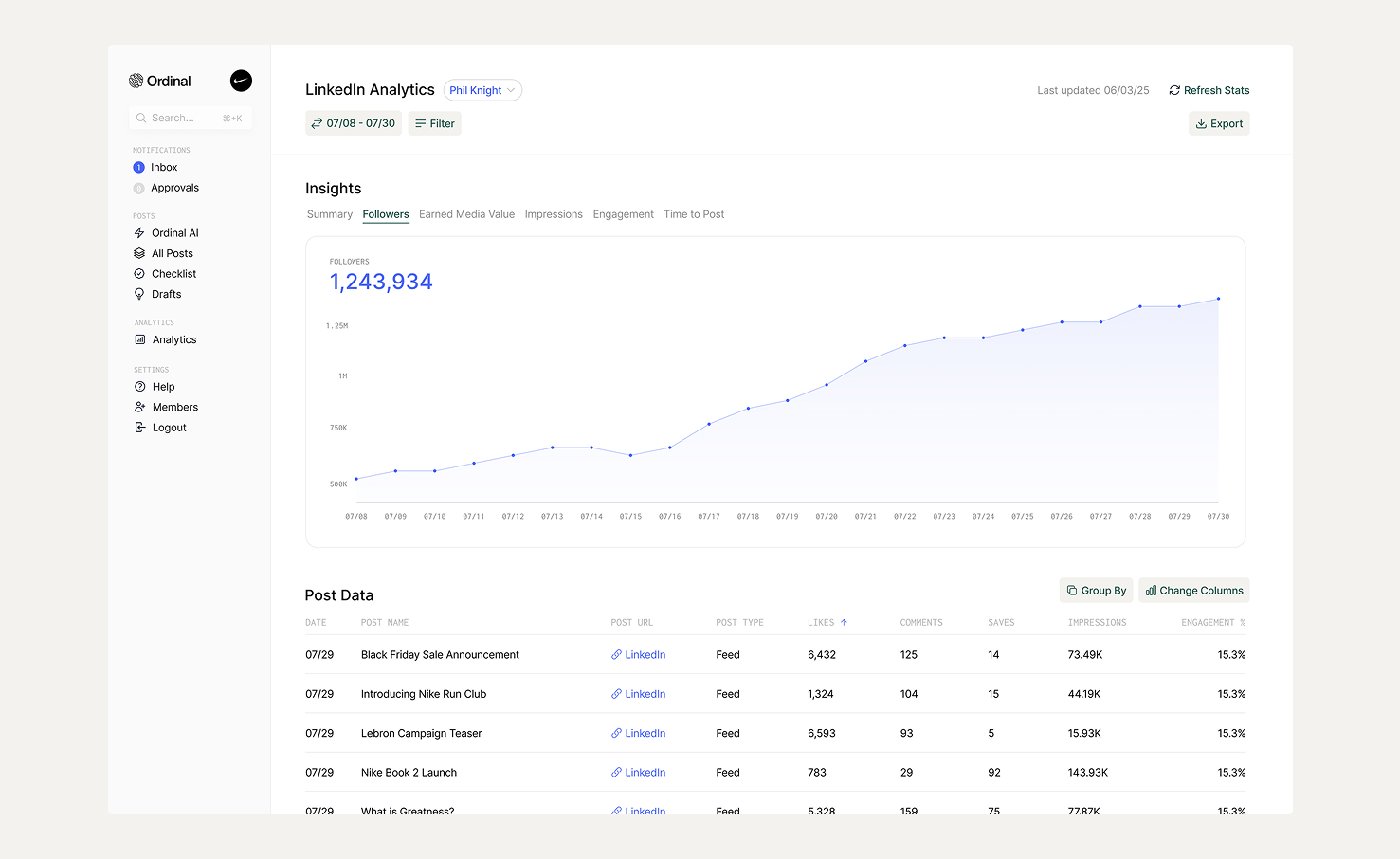Click the Drafts lightbulb icon
This screenshot has width=1400, height=859.
[139, 294]
